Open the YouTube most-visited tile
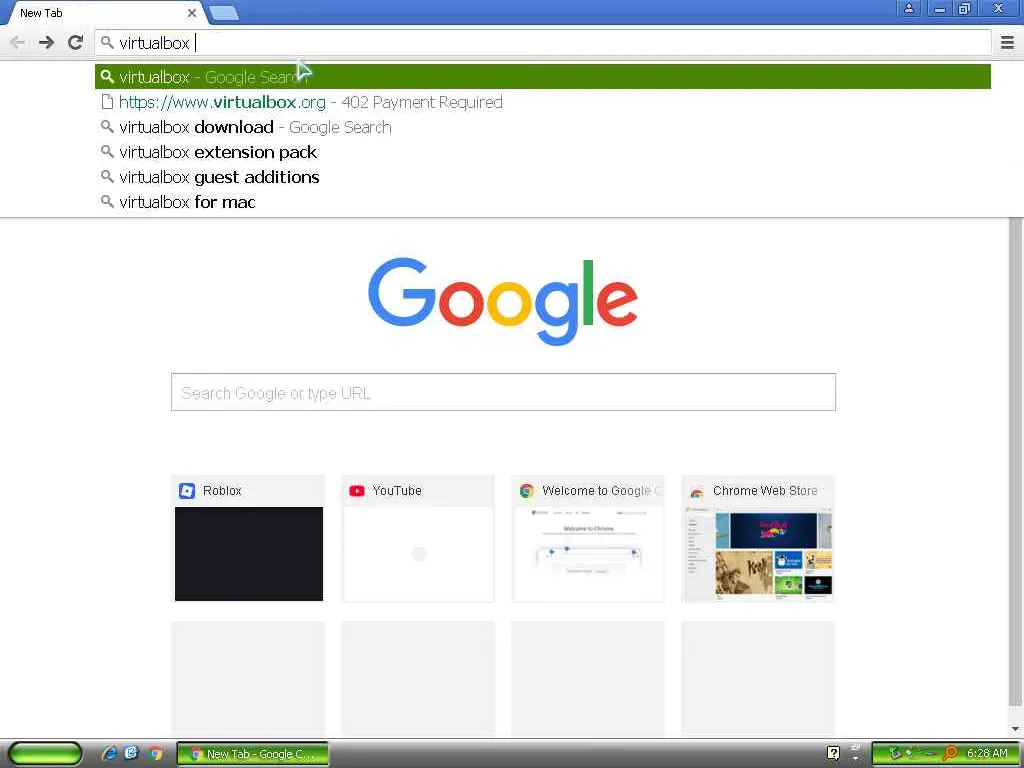 pos(418,539)
